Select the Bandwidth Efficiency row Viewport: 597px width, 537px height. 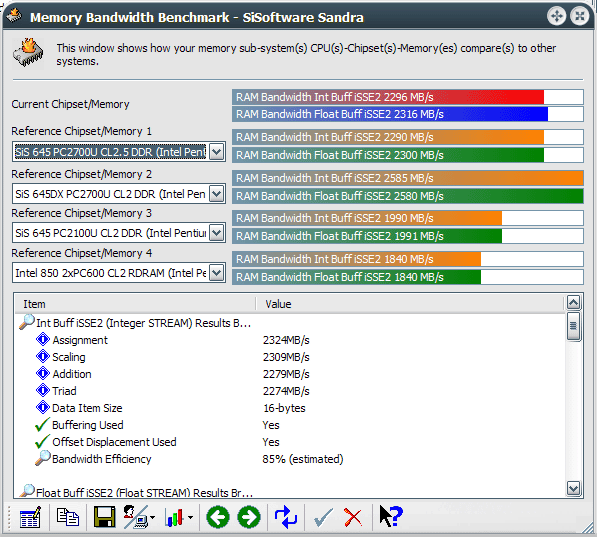coord(290,459)
